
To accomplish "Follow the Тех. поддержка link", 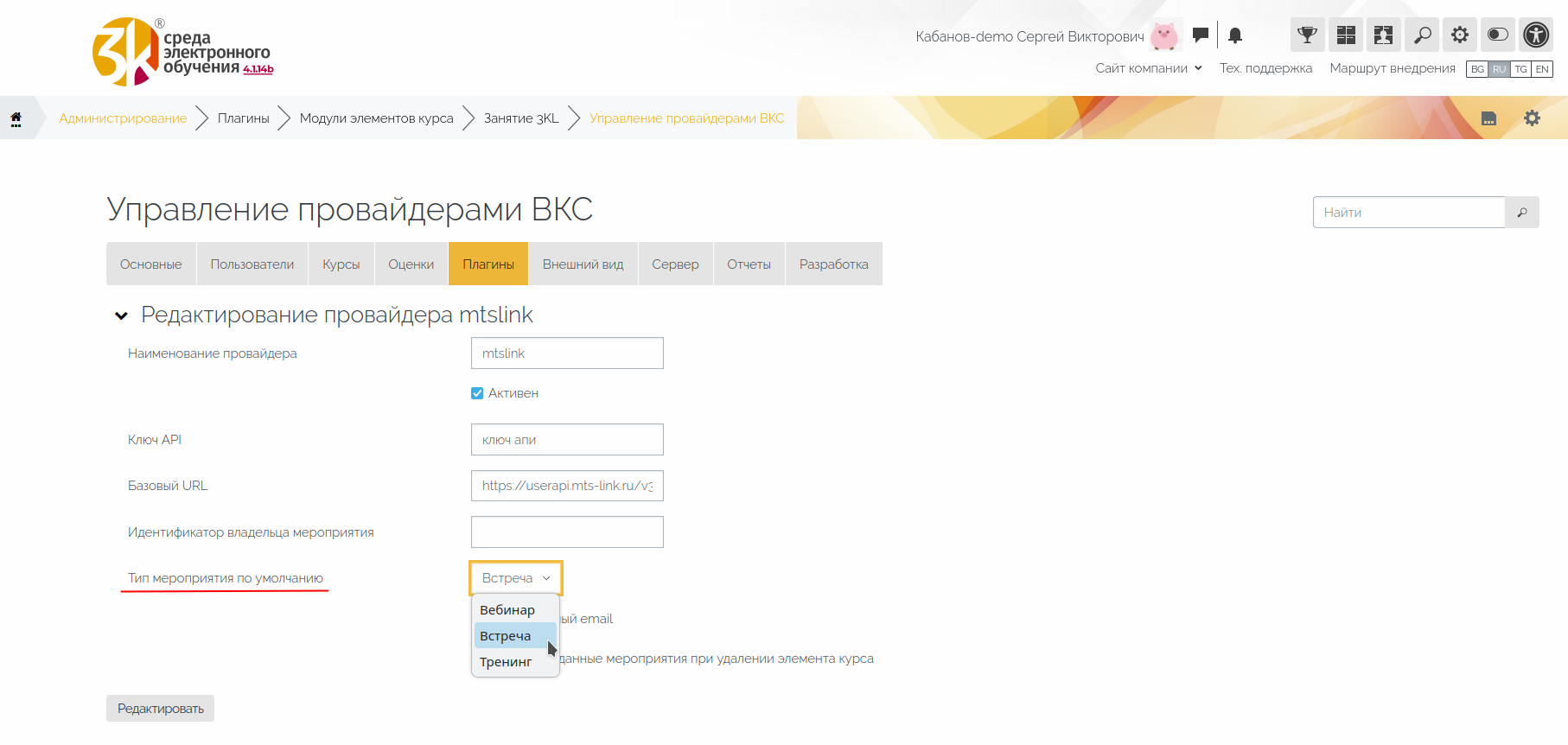I will 1265,68.
